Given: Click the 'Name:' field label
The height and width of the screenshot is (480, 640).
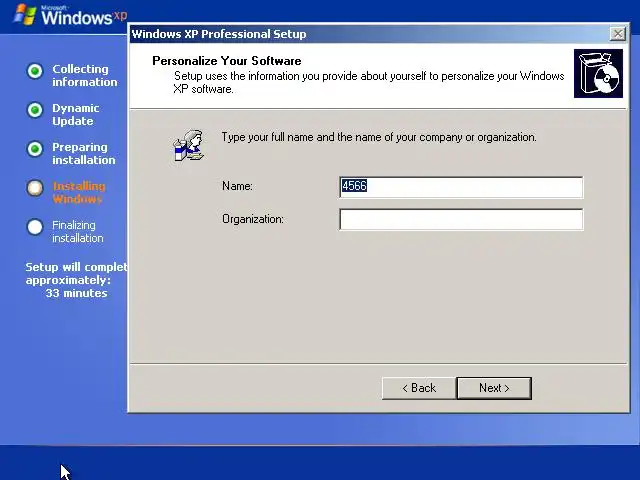Looking at the screenshot, I should click(x=237, y=186).
